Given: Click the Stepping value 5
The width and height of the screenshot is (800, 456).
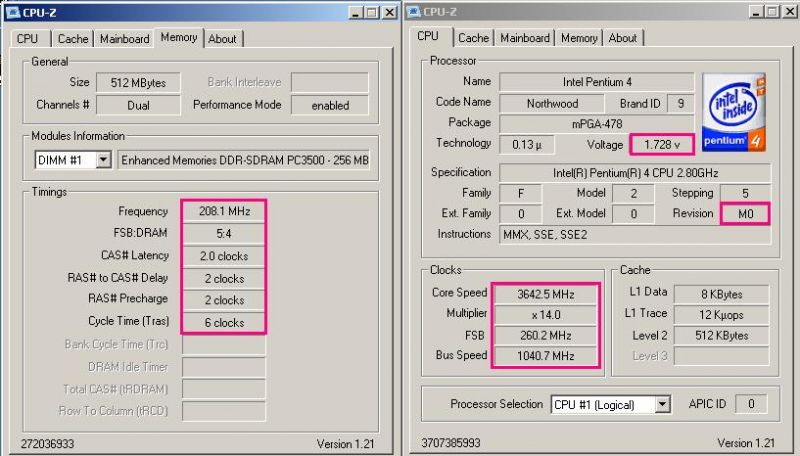Looking at the screenshot, I should pyautogui.click(x=745, y=193).
